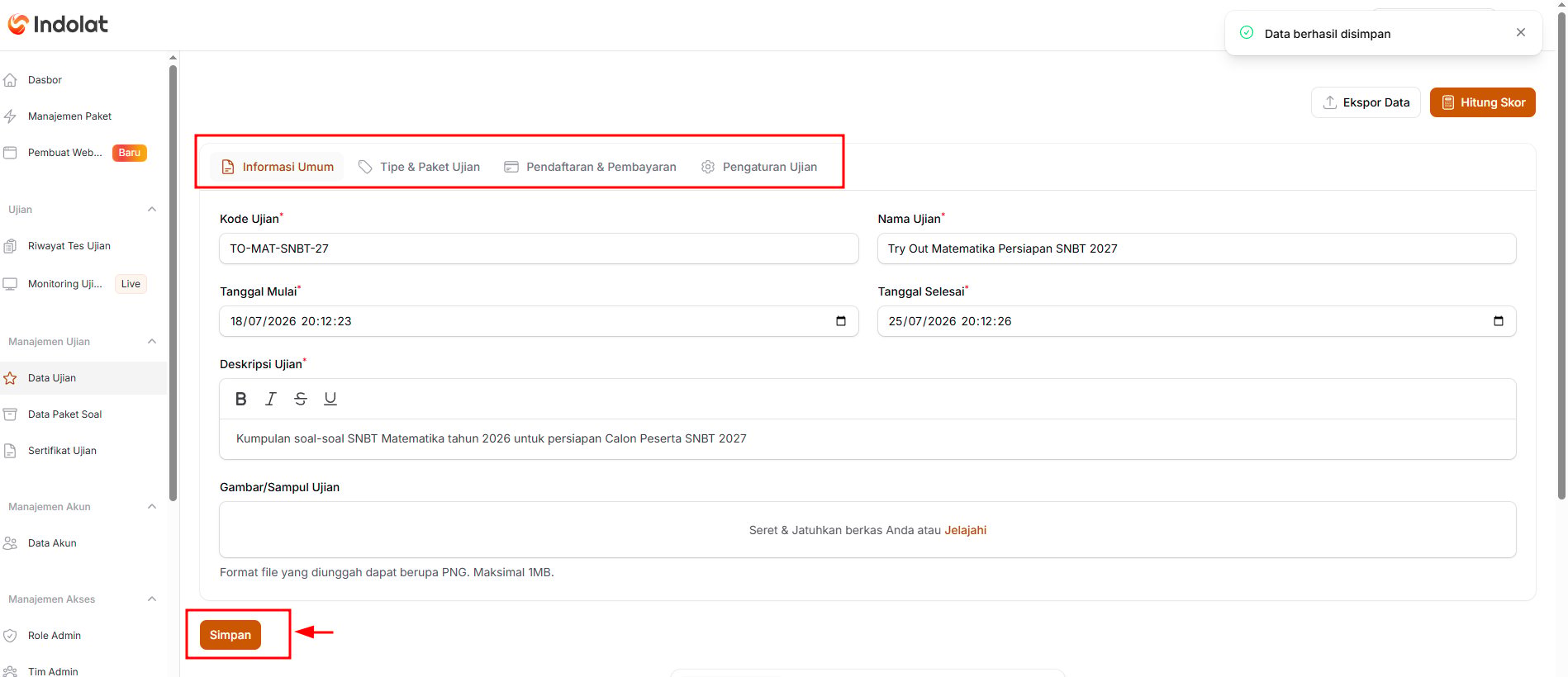Toggle underline in Deskripsi Ujian editor
The height and width of the screenshot is (677, 1568).
tap(330, 399)
